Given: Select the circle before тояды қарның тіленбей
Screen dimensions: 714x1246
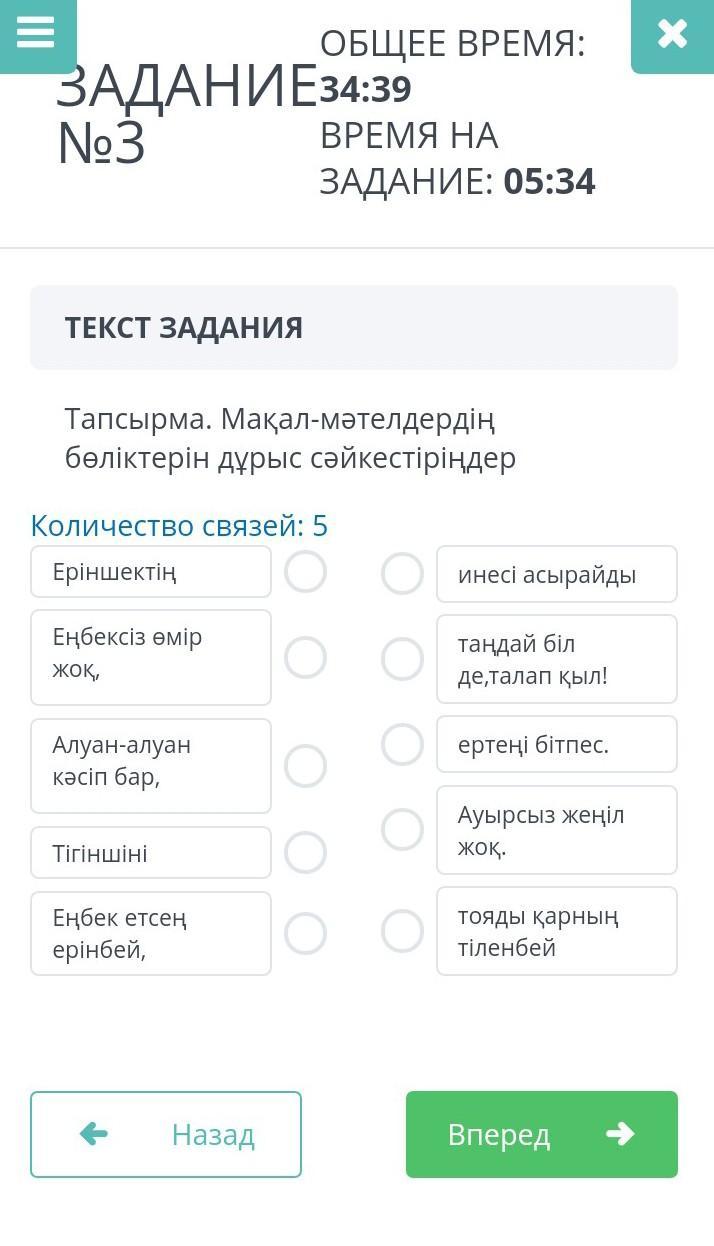Looking at the screenshot, I should click(x=402, y=931).
